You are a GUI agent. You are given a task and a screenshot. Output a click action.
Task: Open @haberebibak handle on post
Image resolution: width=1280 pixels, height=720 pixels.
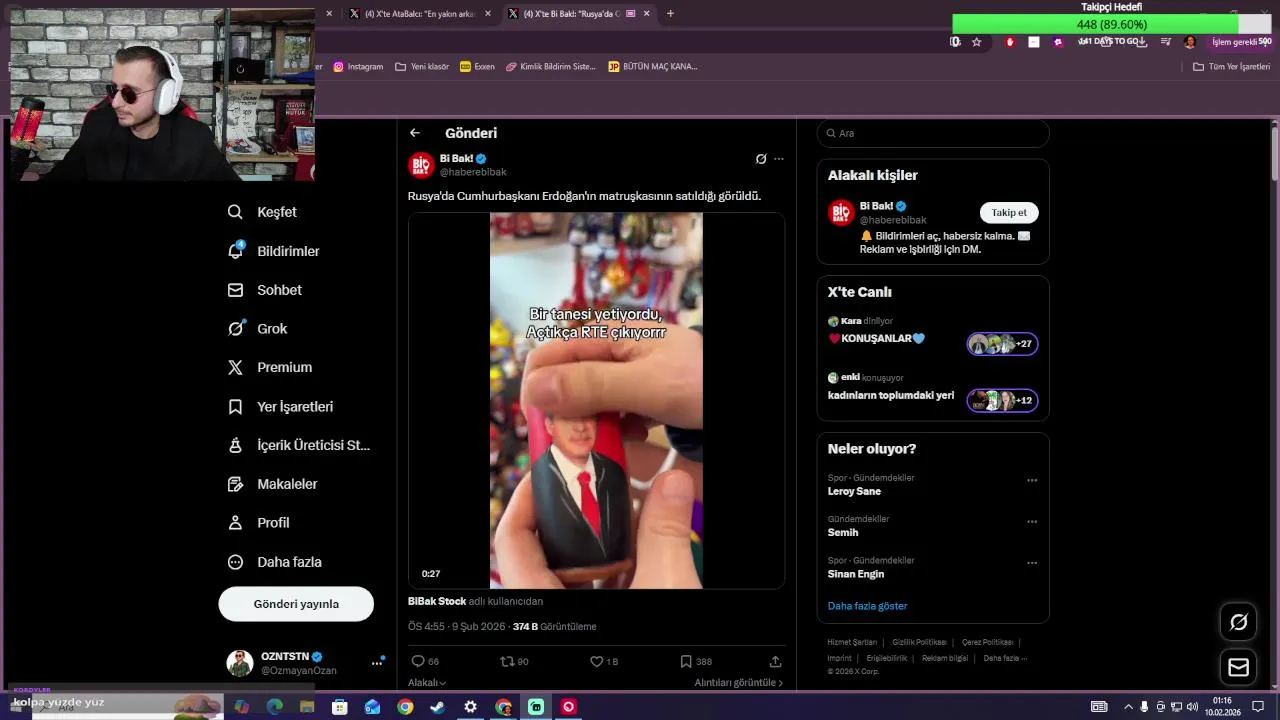tap(473, 173)
